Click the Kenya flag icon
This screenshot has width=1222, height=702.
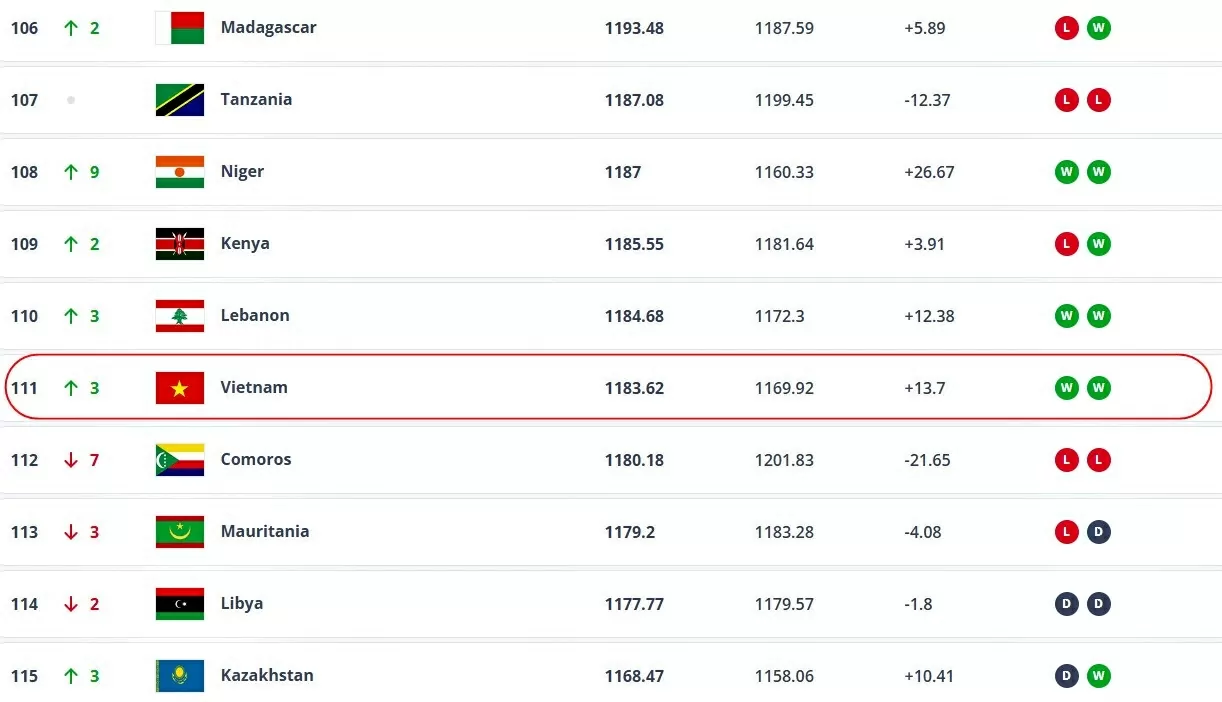(180, 244)
